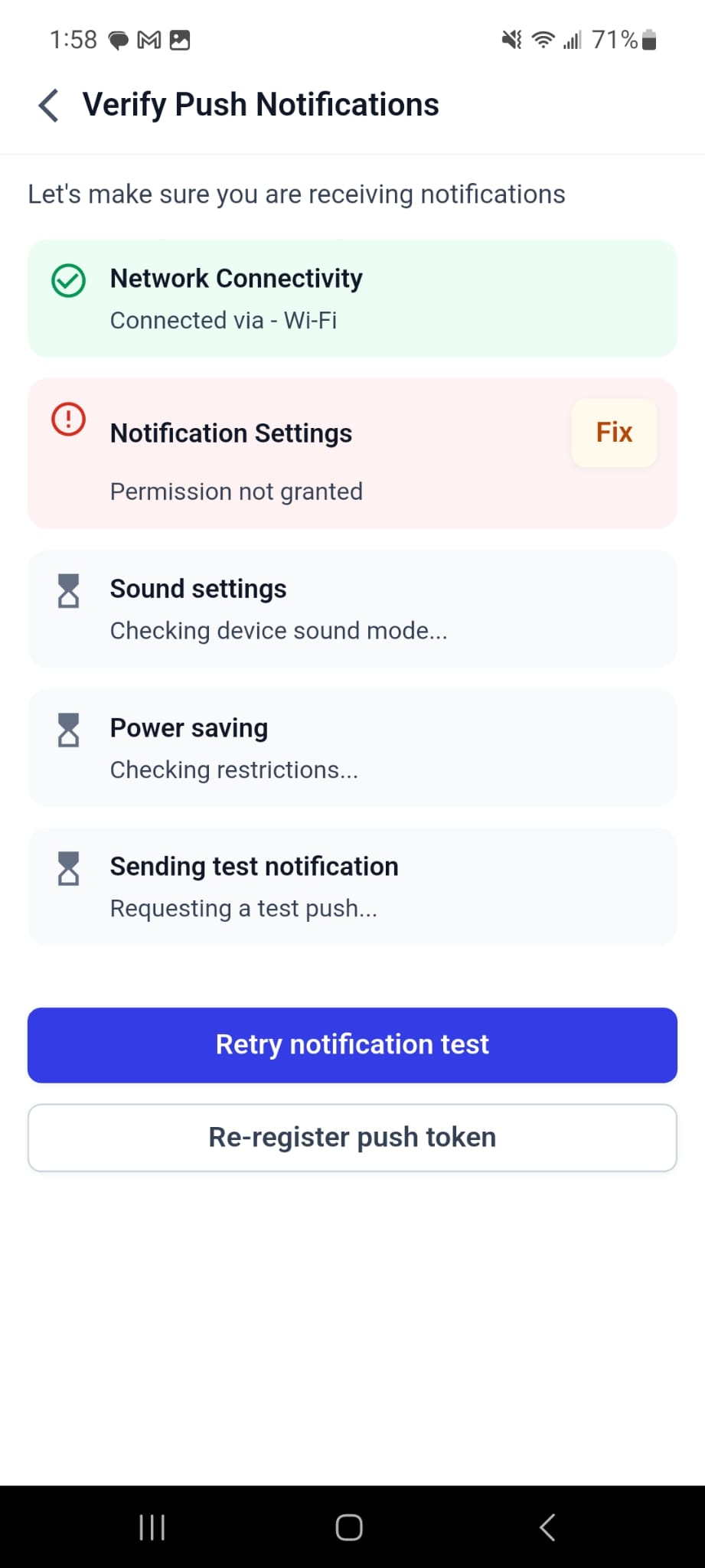
Task: Open the Network Connectivity card
Action: (x=352, y=299)
